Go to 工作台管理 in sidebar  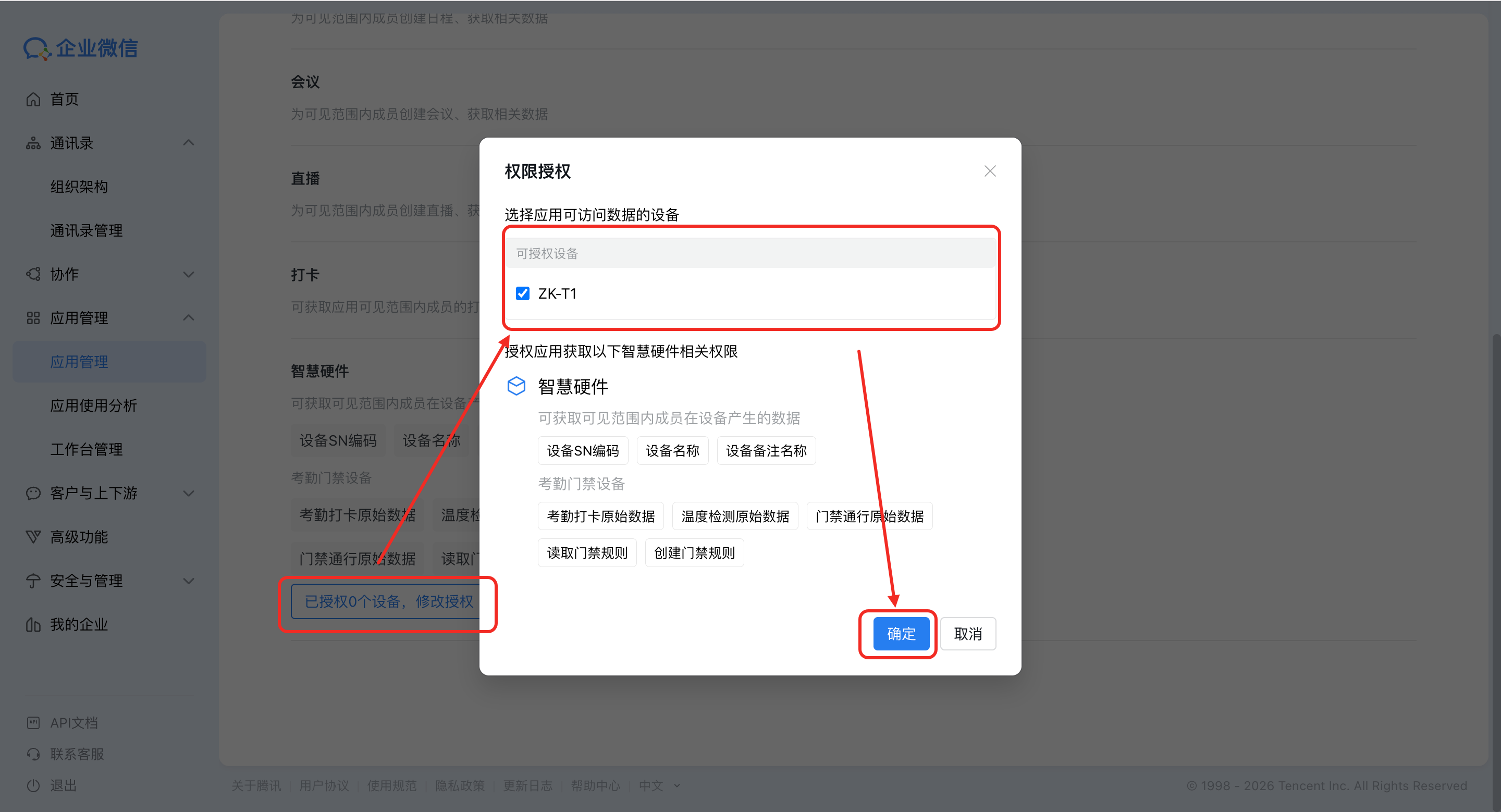pyautogui.click(x=86, y=449)
